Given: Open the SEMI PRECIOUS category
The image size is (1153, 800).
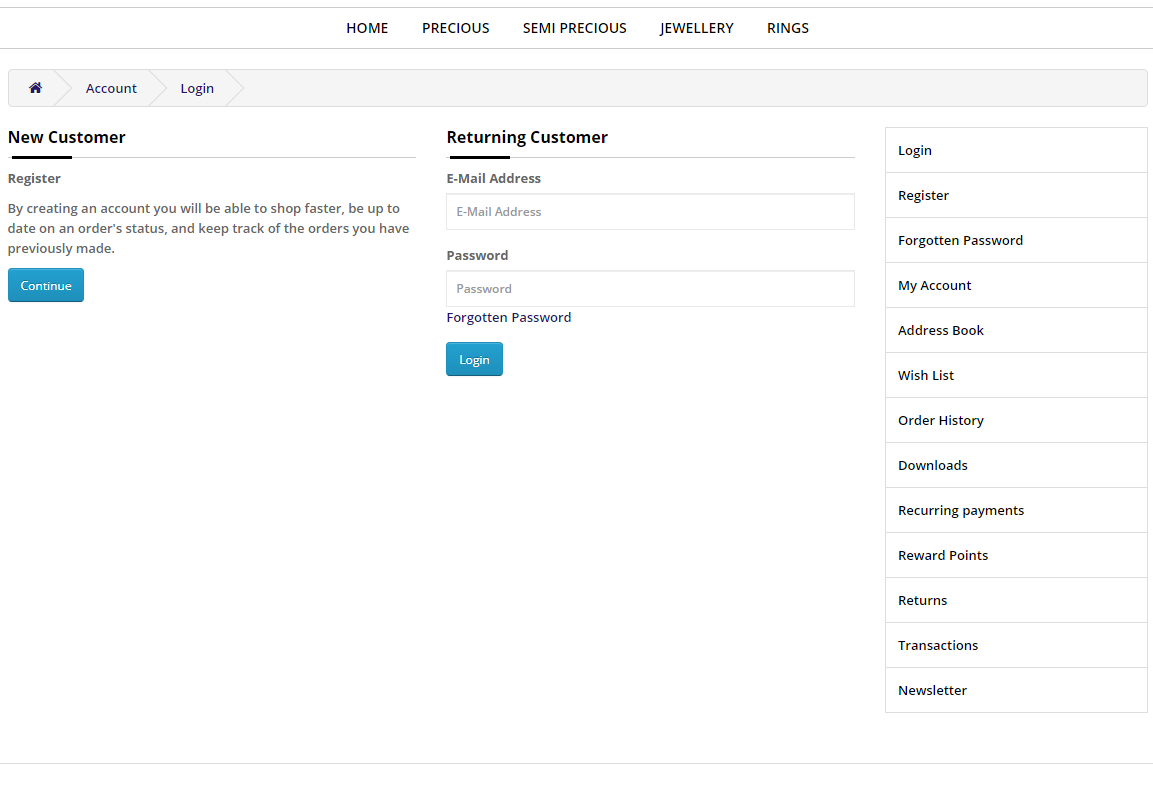Looking at the screenshot, I should point(574,28).
